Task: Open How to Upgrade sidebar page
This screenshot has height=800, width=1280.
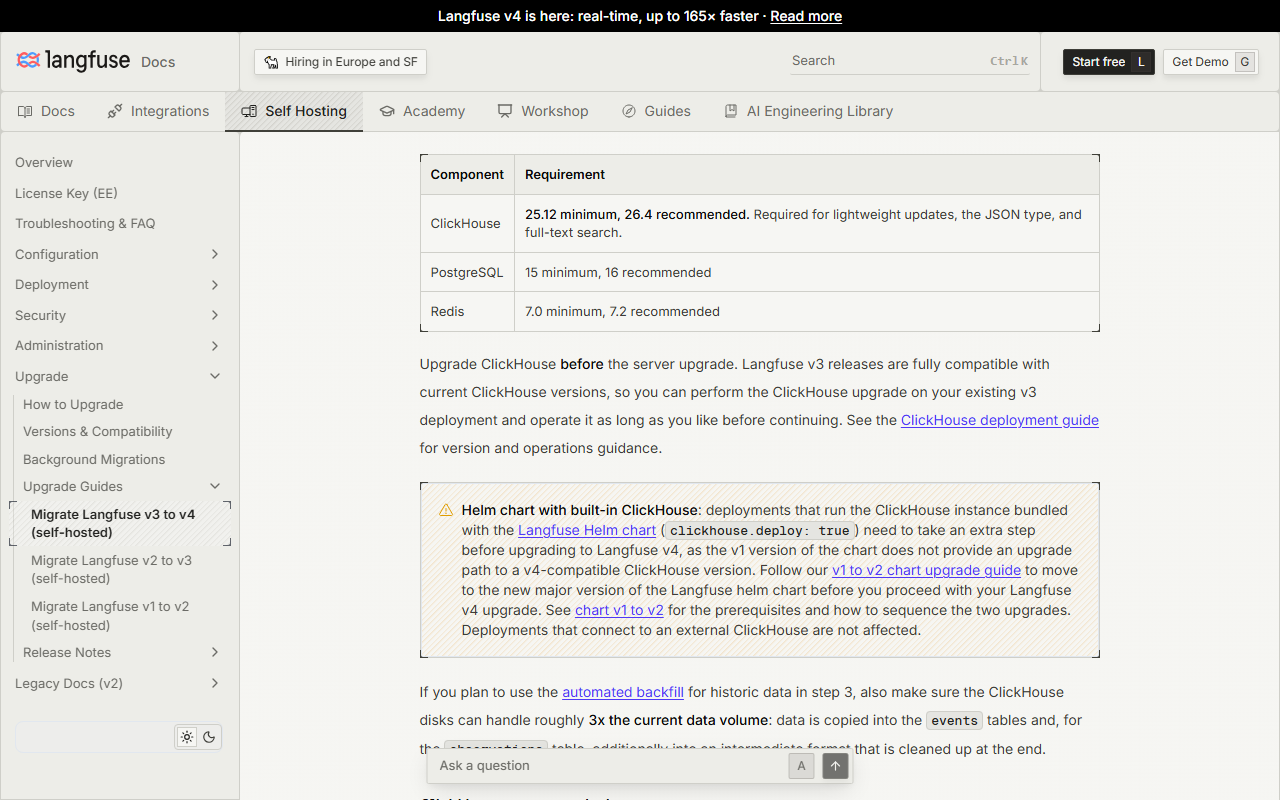Action: pos(73,404)
